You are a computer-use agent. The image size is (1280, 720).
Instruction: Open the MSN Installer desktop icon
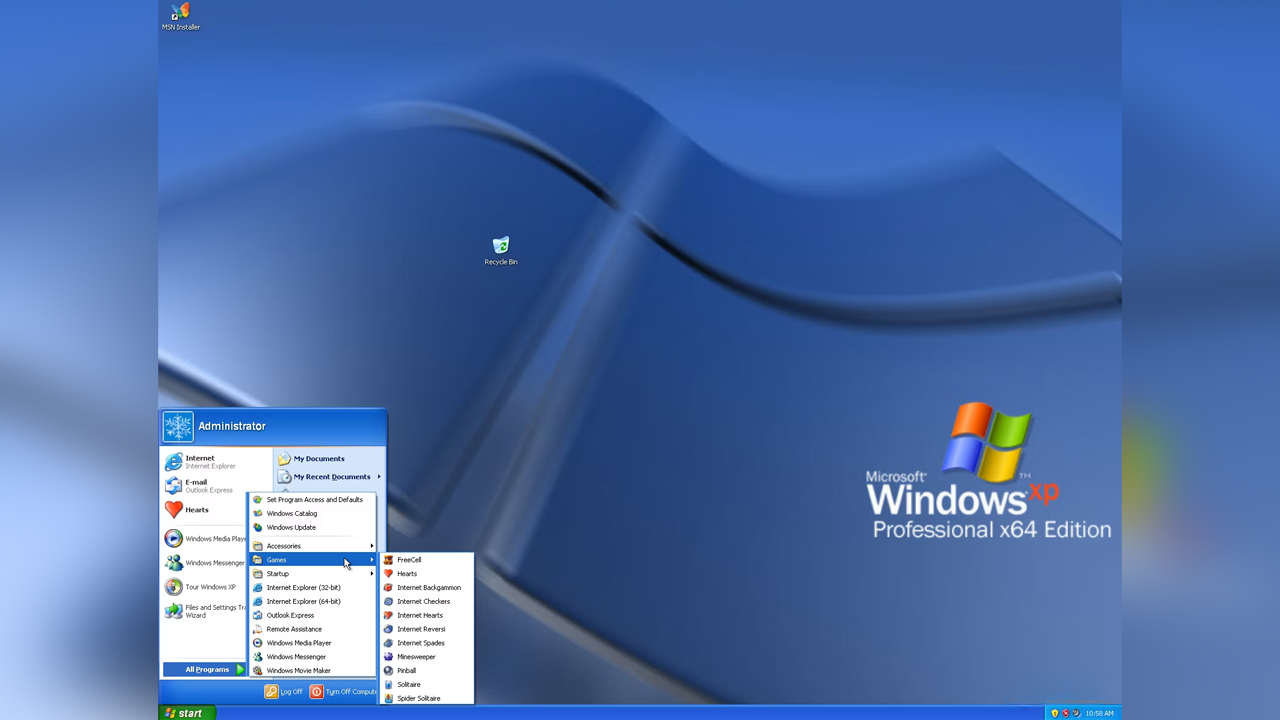tap(180, 14)
